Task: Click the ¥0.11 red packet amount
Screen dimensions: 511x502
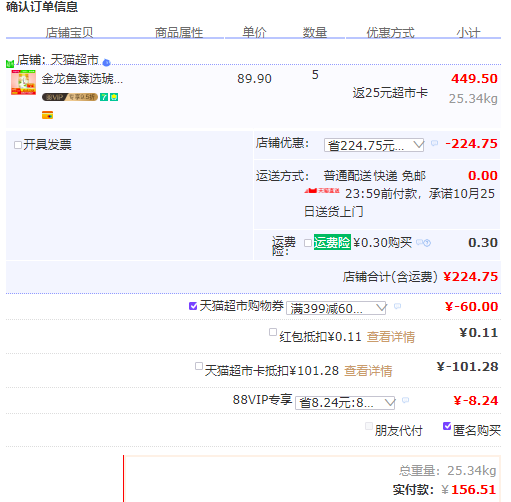Action: click(479, 333)
